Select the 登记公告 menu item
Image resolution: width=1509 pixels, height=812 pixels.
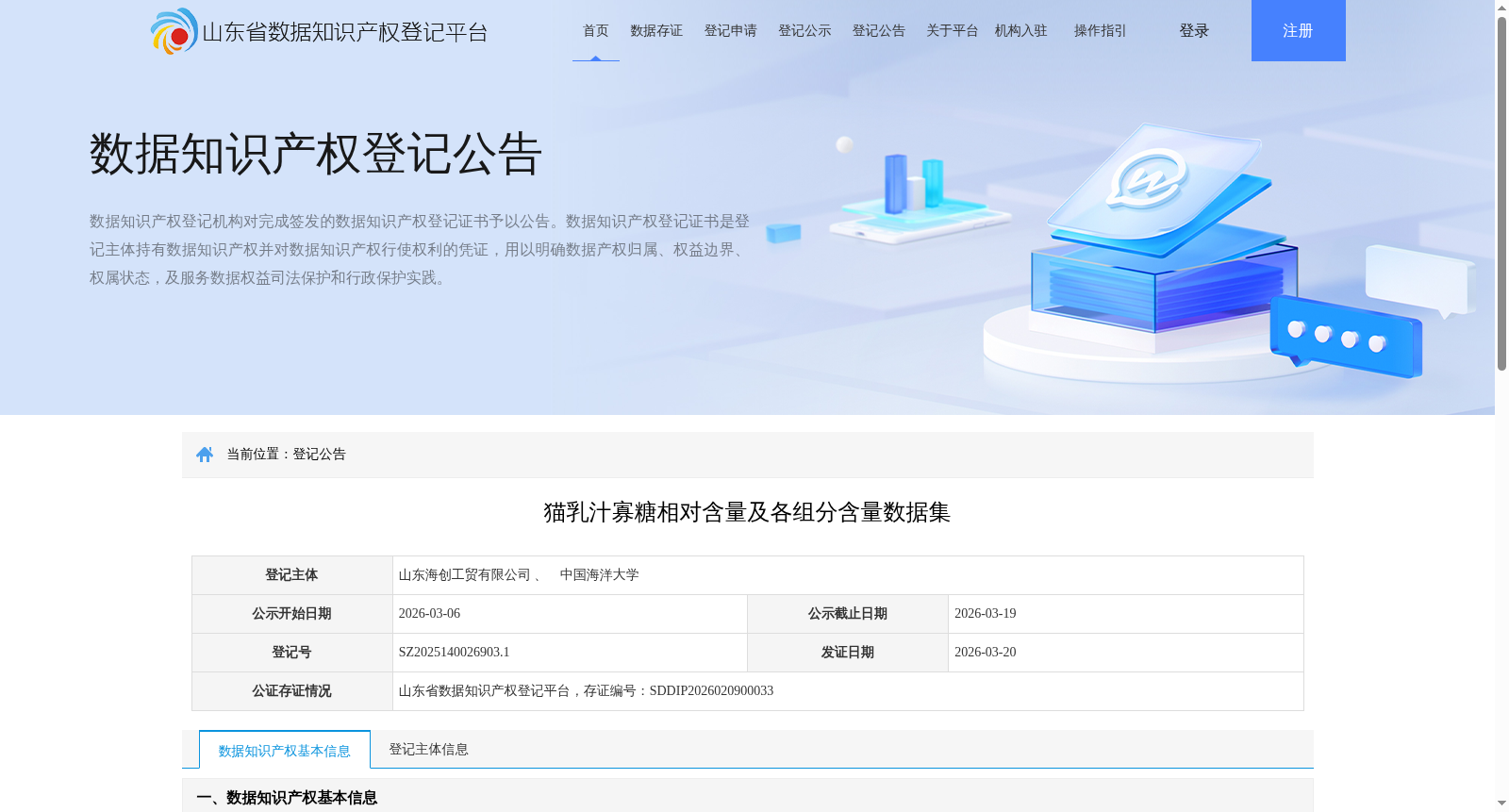(x=879, y=31)
